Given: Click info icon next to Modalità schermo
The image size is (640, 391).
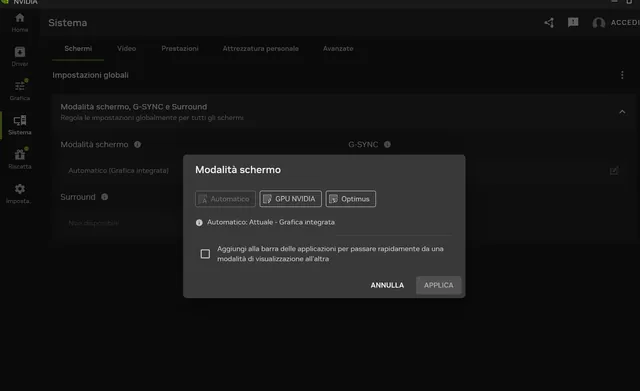Looking at the screenshot, I should (x=138, y=144).
